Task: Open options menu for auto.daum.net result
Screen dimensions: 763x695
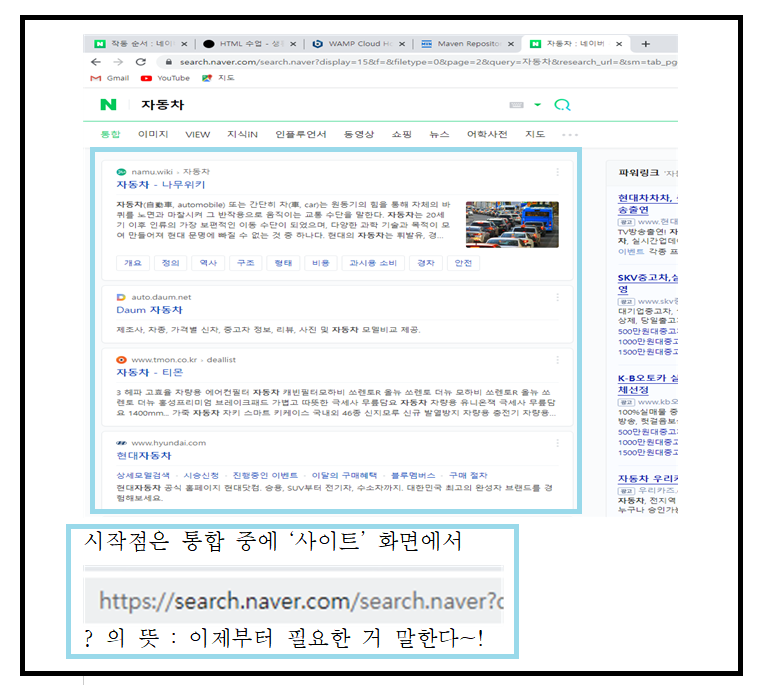Action: [558, 297]
